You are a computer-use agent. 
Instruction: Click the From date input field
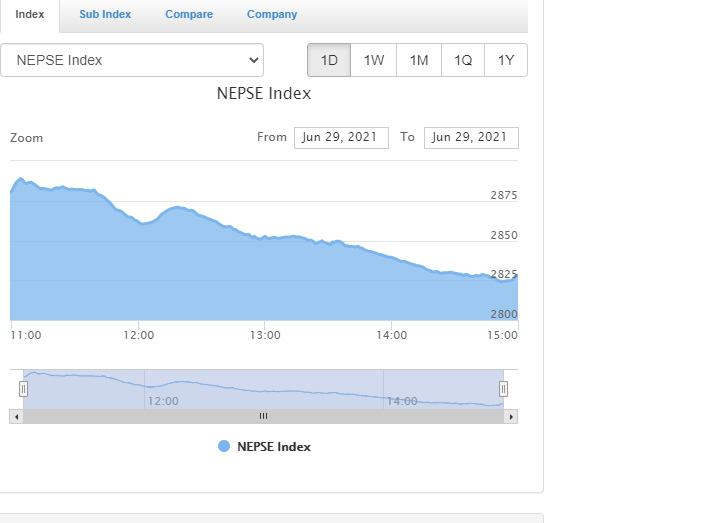[341, 137]
